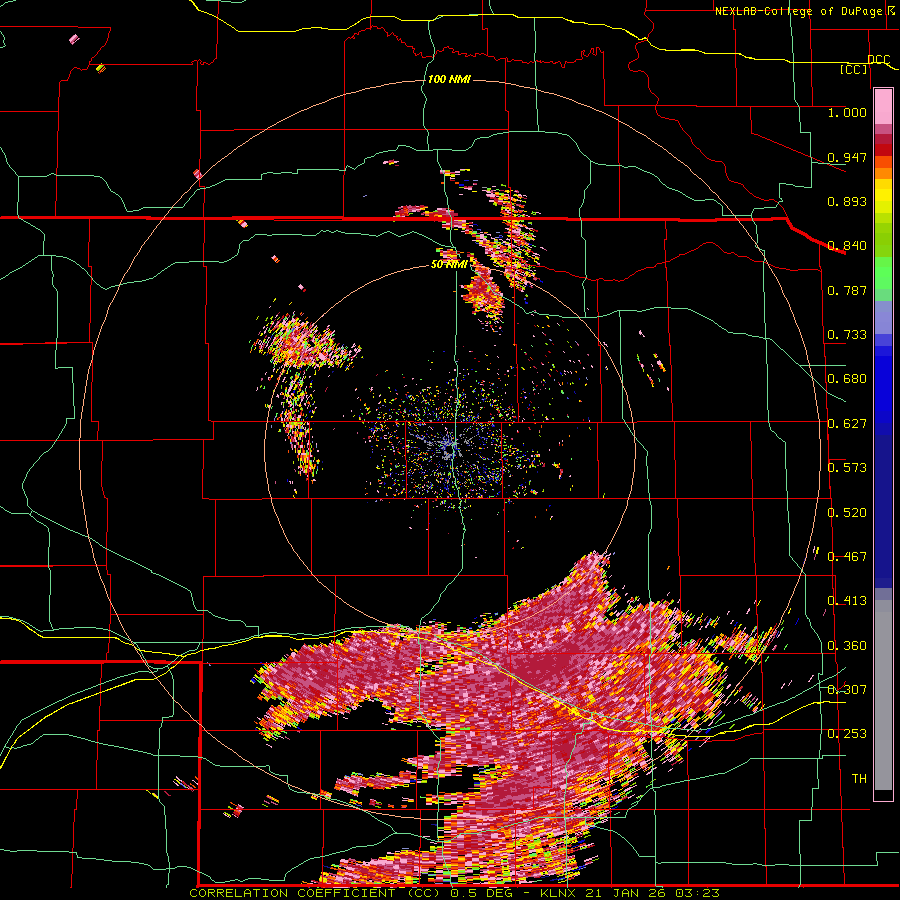Choose the 0.413 legend value
This screenshot has width=900, height=900.
click(847, 601)
